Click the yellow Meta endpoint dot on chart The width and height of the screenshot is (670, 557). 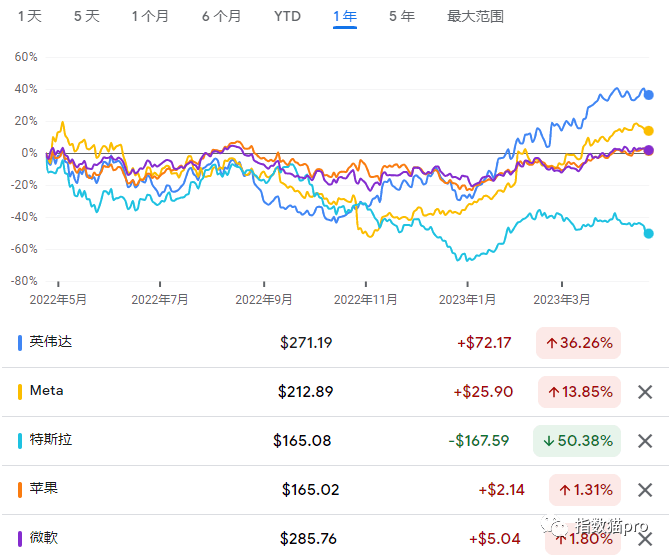(649, 131)
